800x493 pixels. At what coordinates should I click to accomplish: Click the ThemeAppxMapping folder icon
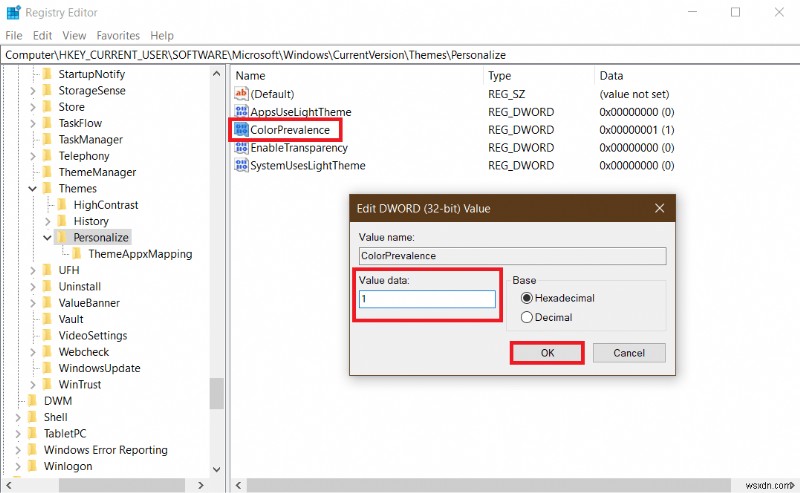click(77, 254)
